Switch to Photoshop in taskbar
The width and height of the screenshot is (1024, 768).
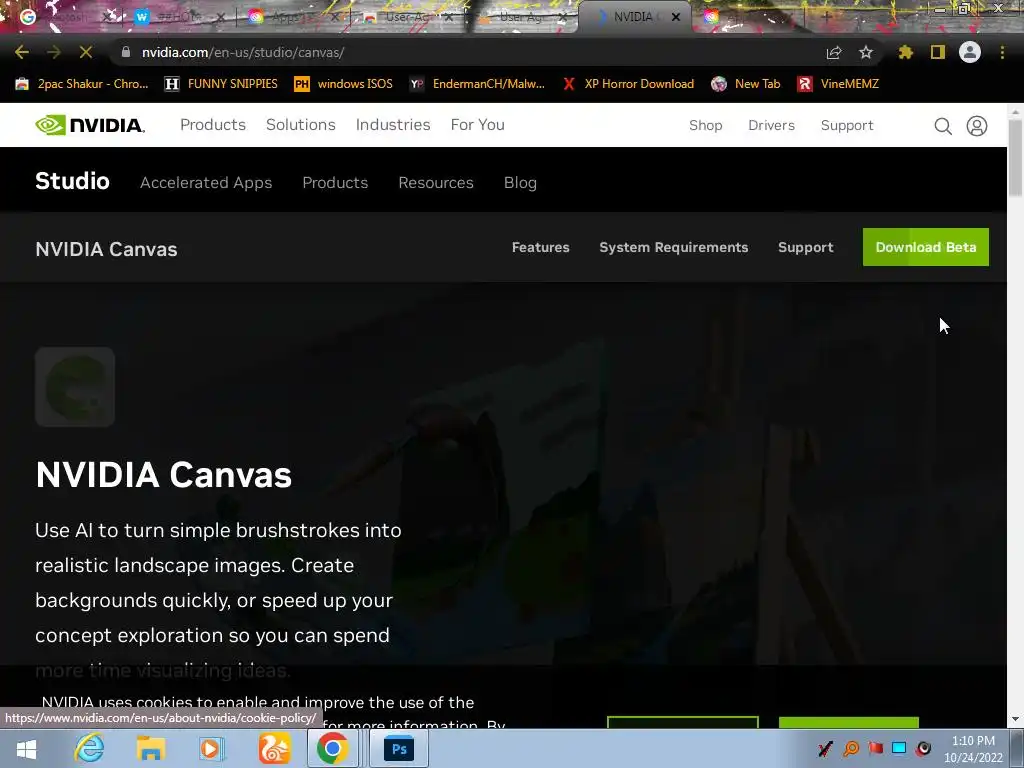point(399,748)
